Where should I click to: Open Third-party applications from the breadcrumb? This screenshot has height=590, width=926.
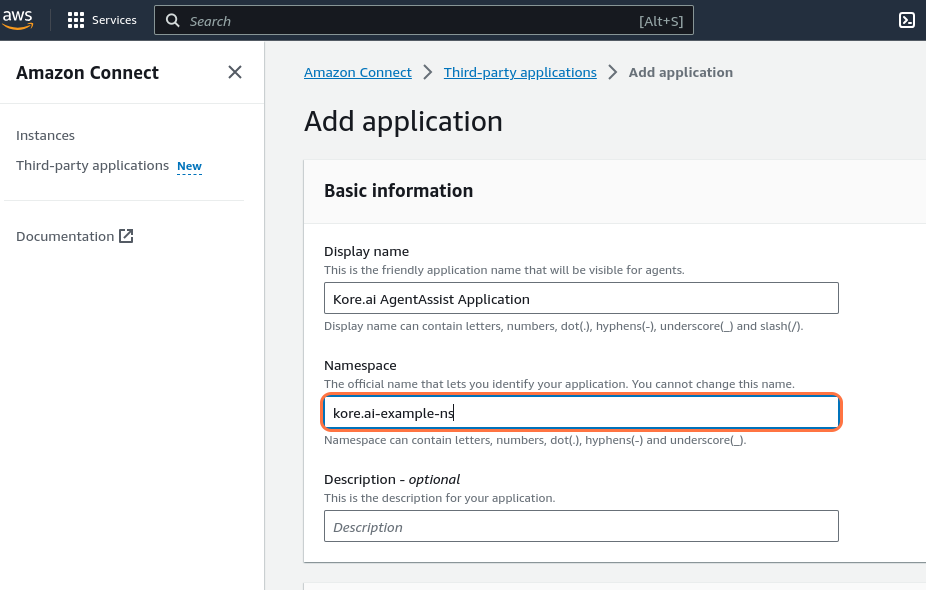click(x=519, y=72)
